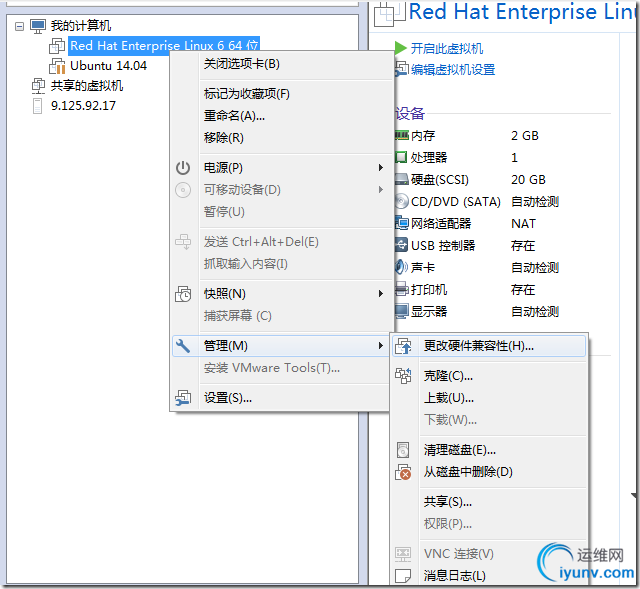
Task: Choose 更改硬件兼容性(H)... submenu entry
Action: pyautogui.click(x=489, y=346)
